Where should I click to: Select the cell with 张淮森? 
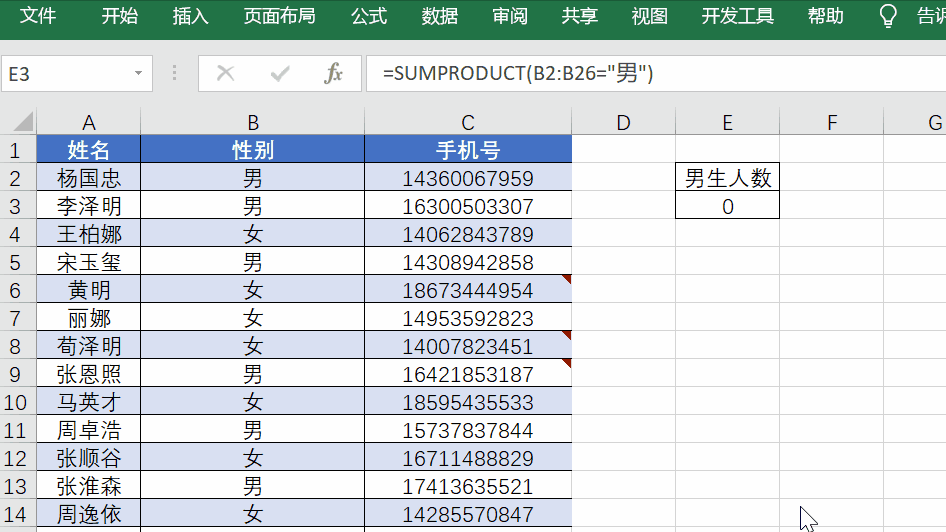pyautogui.click(x=89, y=486)
